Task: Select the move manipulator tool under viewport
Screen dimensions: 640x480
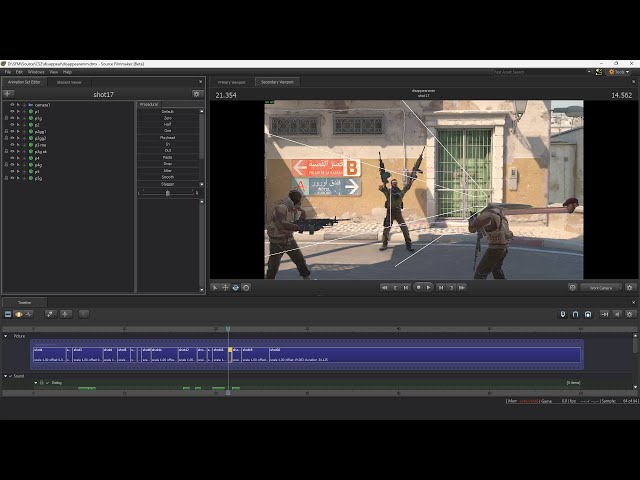Action: (225, 288)
